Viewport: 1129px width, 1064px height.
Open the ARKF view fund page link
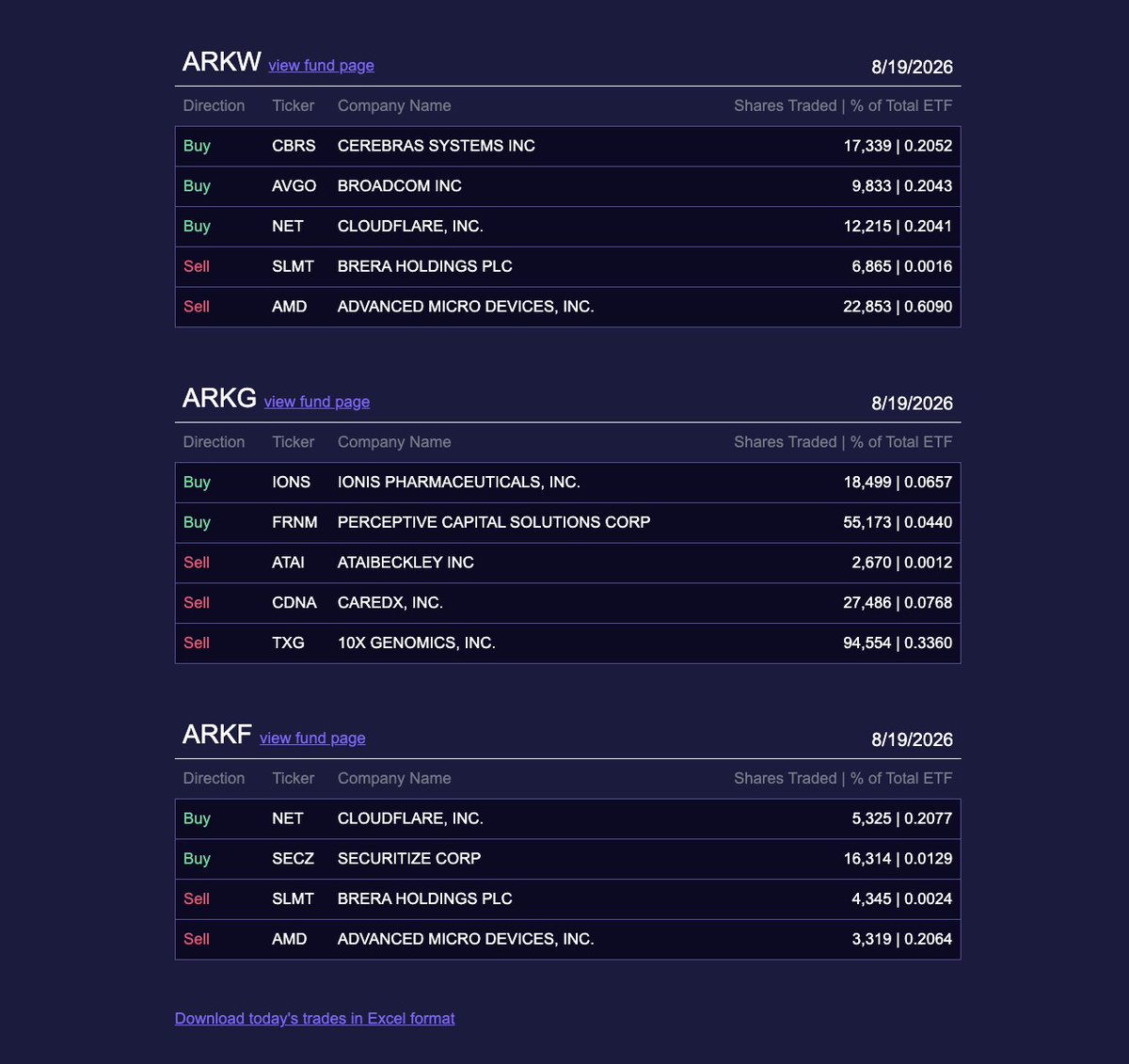312,738
